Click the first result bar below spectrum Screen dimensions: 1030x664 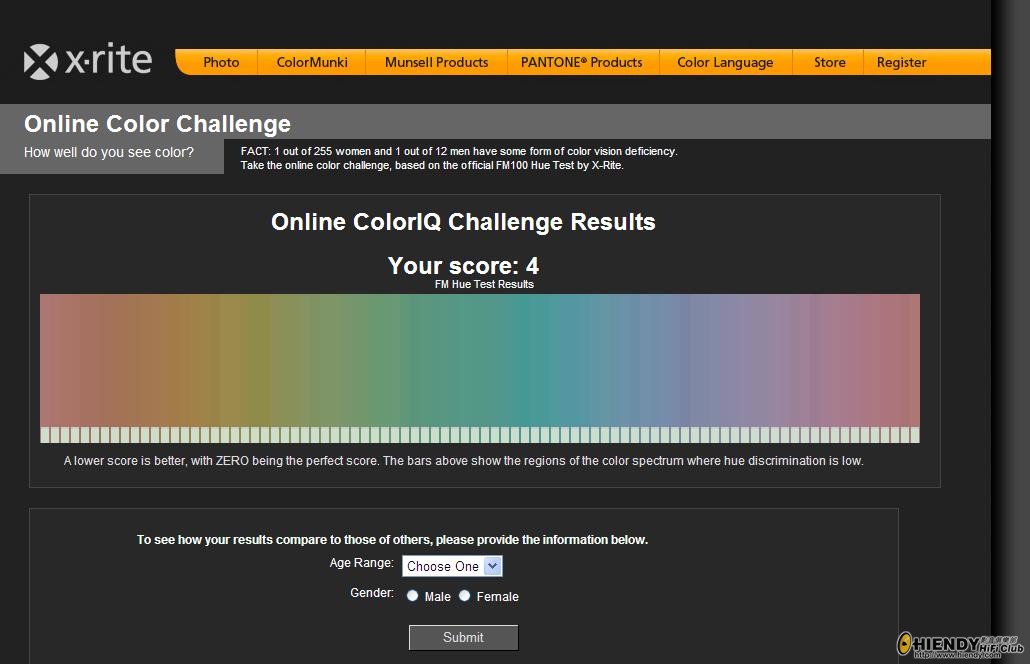pos(45,434)
